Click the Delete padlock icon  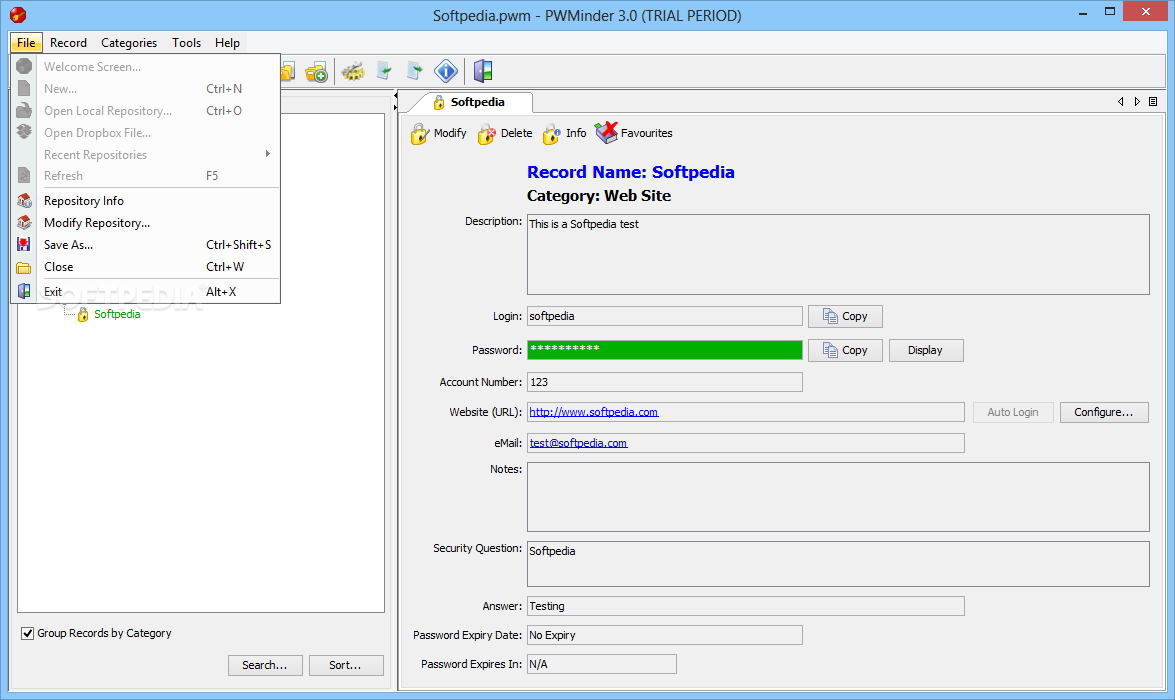[x=487, y=134]
